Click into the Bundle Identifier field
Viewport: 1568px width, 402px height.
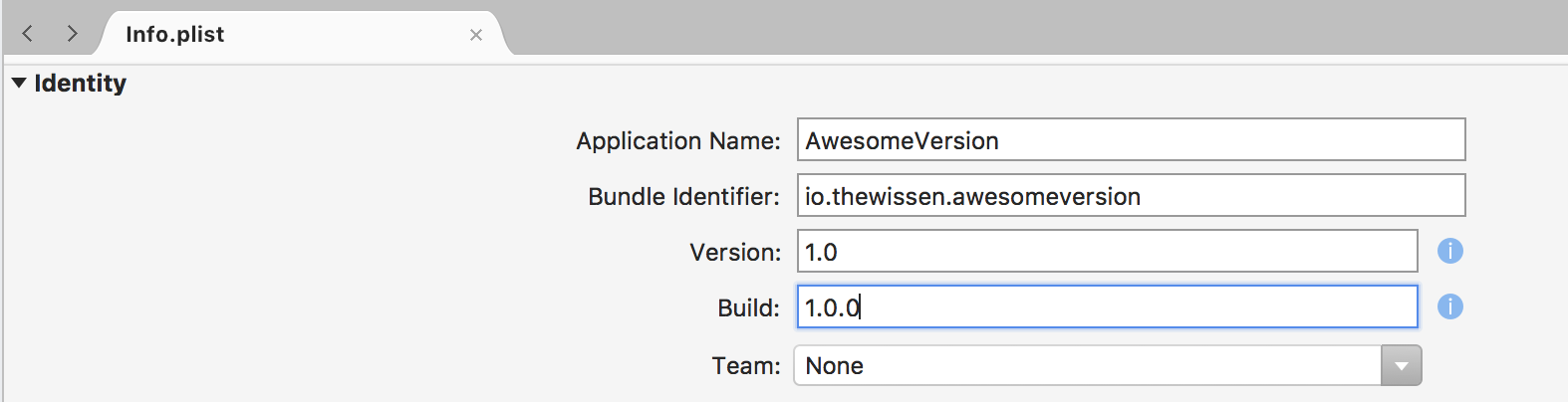pos(1131,195)
